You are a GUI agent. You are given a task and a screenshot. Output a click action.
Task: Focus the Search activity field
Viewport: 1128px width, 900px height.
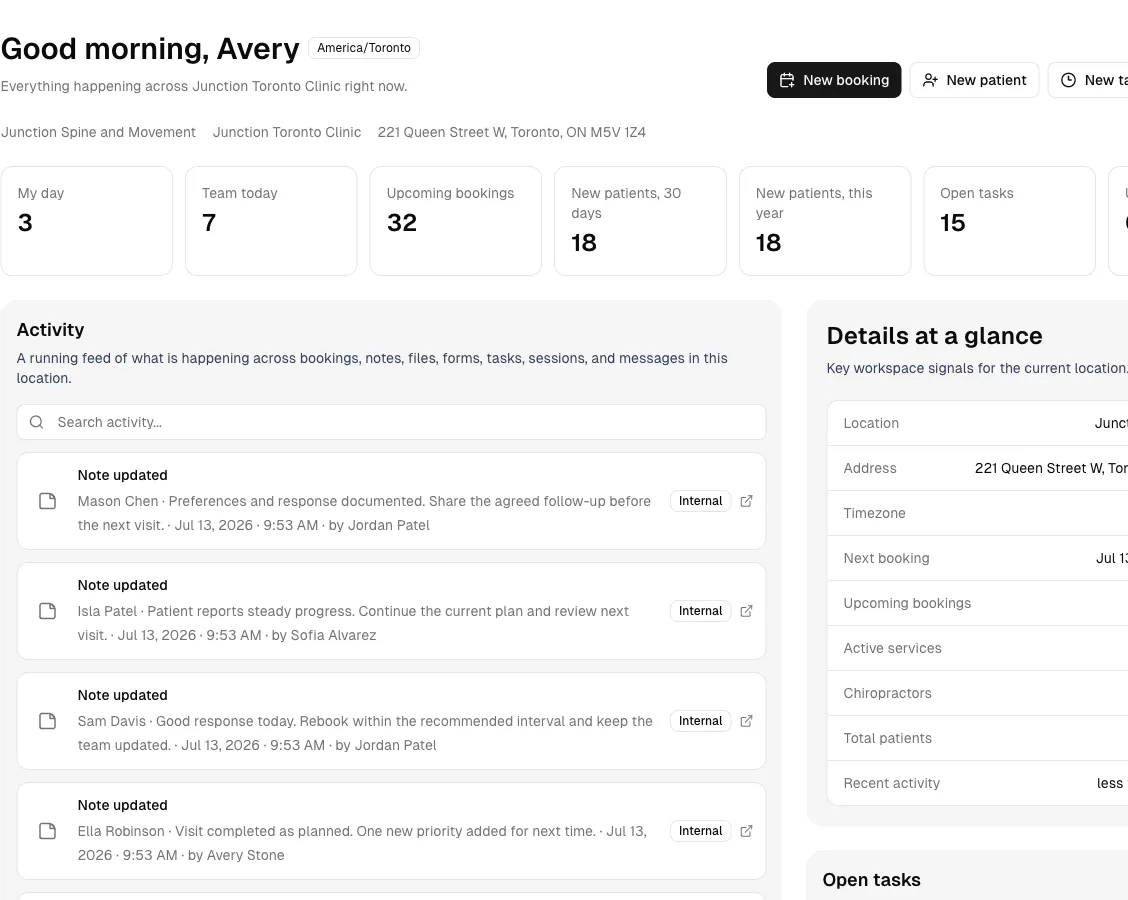(391, 422)
